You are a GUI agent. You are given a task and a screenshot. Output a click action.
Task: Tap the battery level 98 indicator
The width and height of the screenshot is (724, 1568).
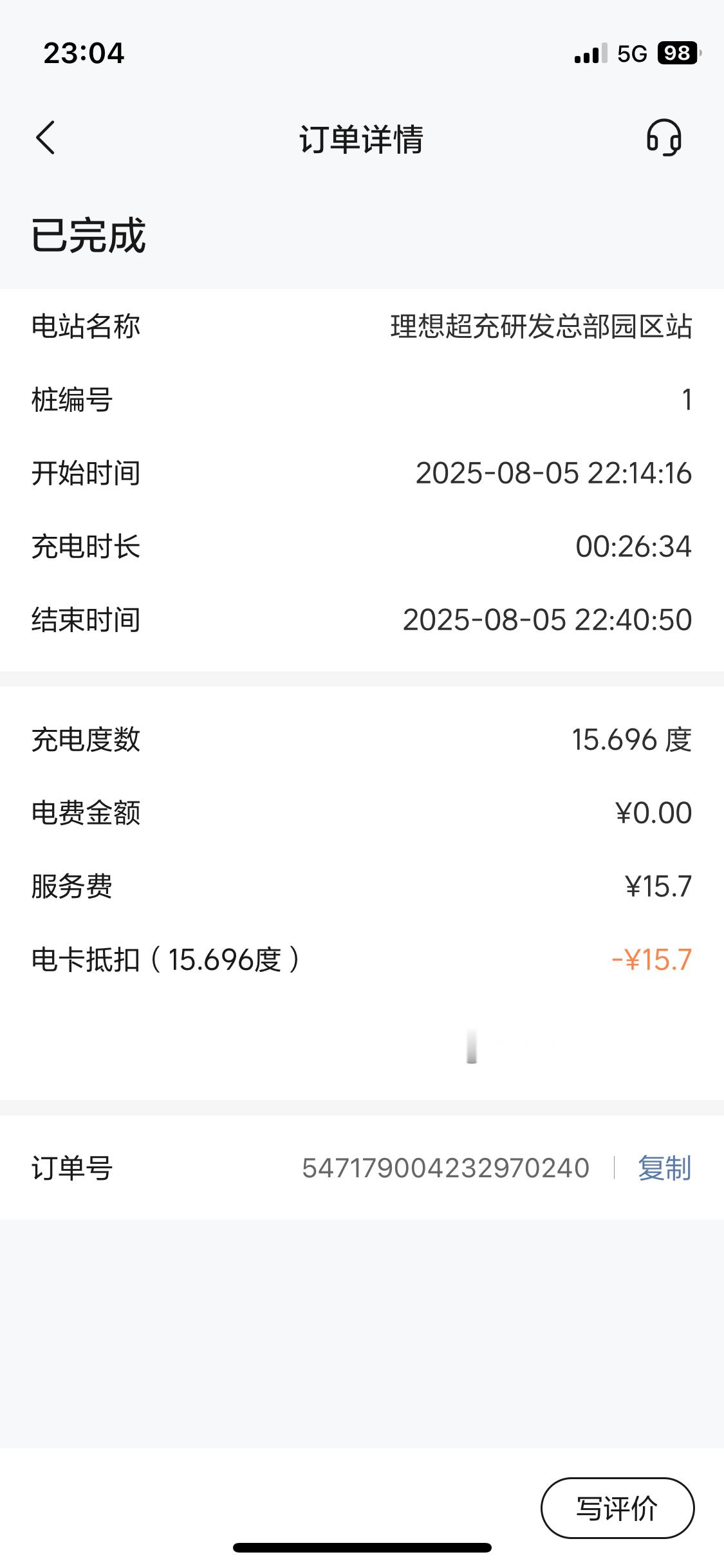pos(679,53)
